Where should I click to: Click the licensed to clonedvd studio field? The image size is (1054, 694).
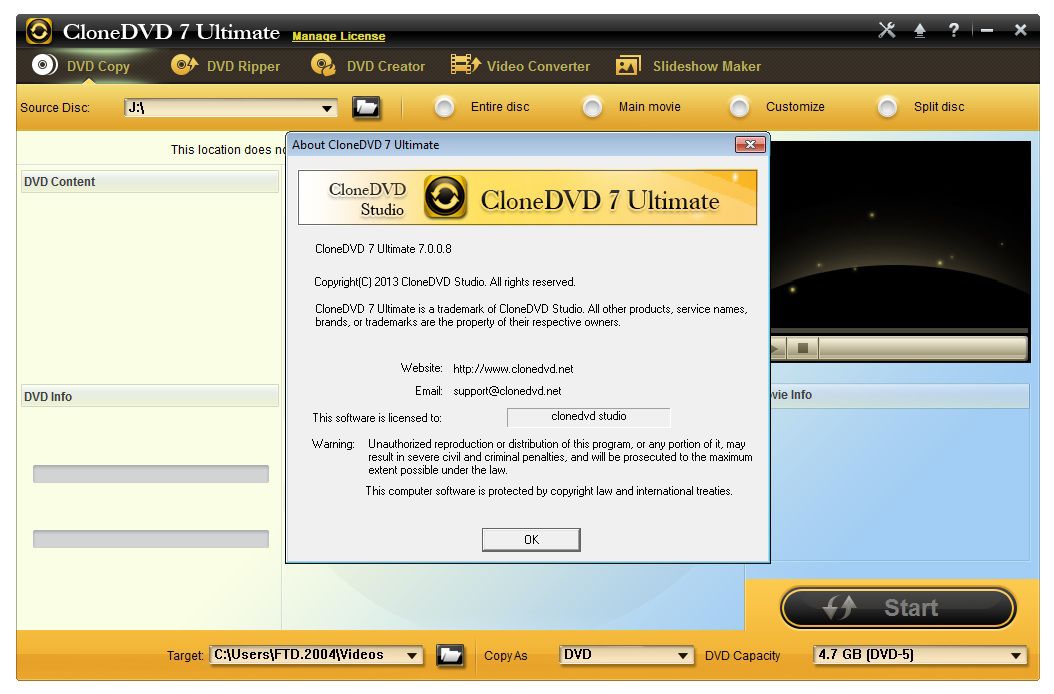click(x=588, y=417)
